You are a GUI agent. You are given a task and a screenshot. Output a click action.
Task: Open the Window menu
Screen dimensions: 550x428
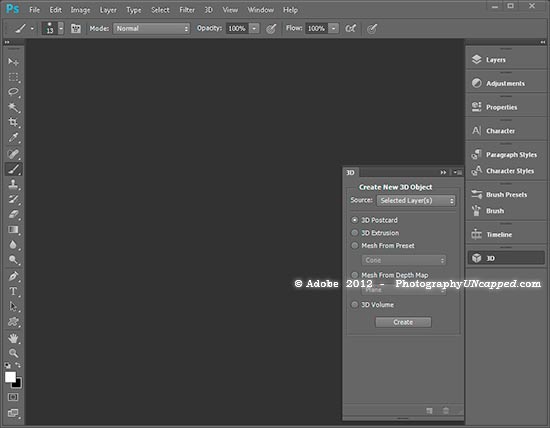[x=260, y=10]
